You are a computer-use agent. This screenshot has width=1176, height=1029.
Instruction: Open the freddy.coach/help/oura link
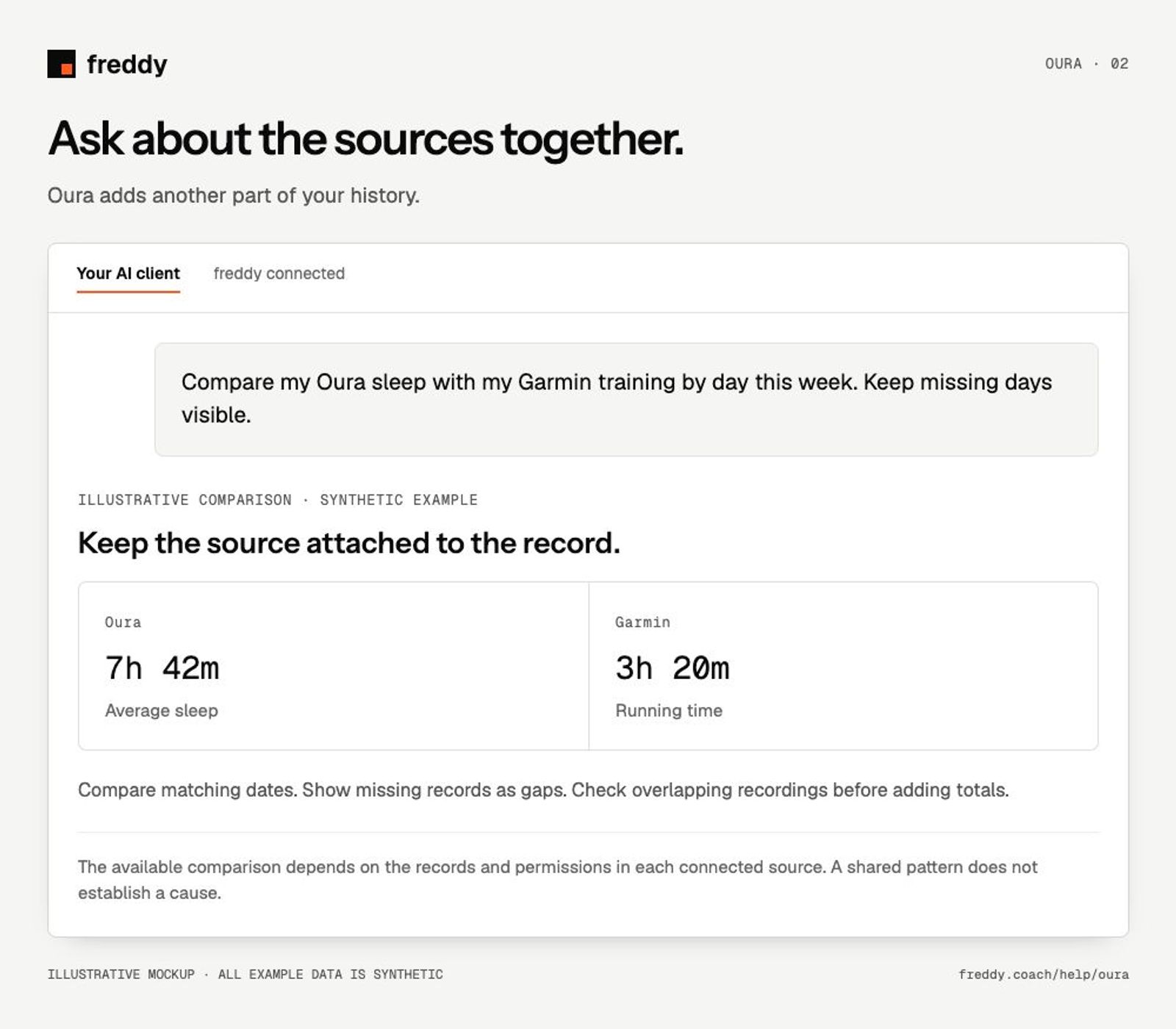pos(1043,974)
